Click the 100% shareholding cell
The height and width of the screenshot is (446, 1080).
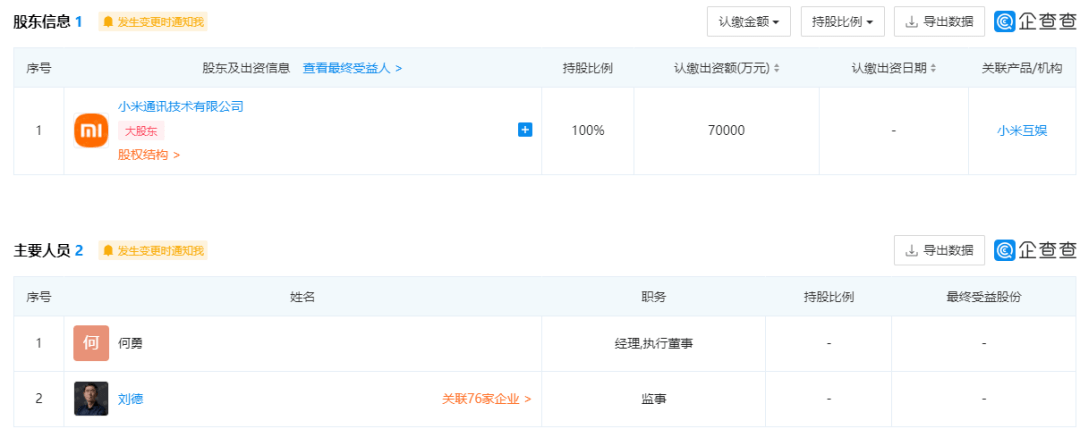pos(588,130)
